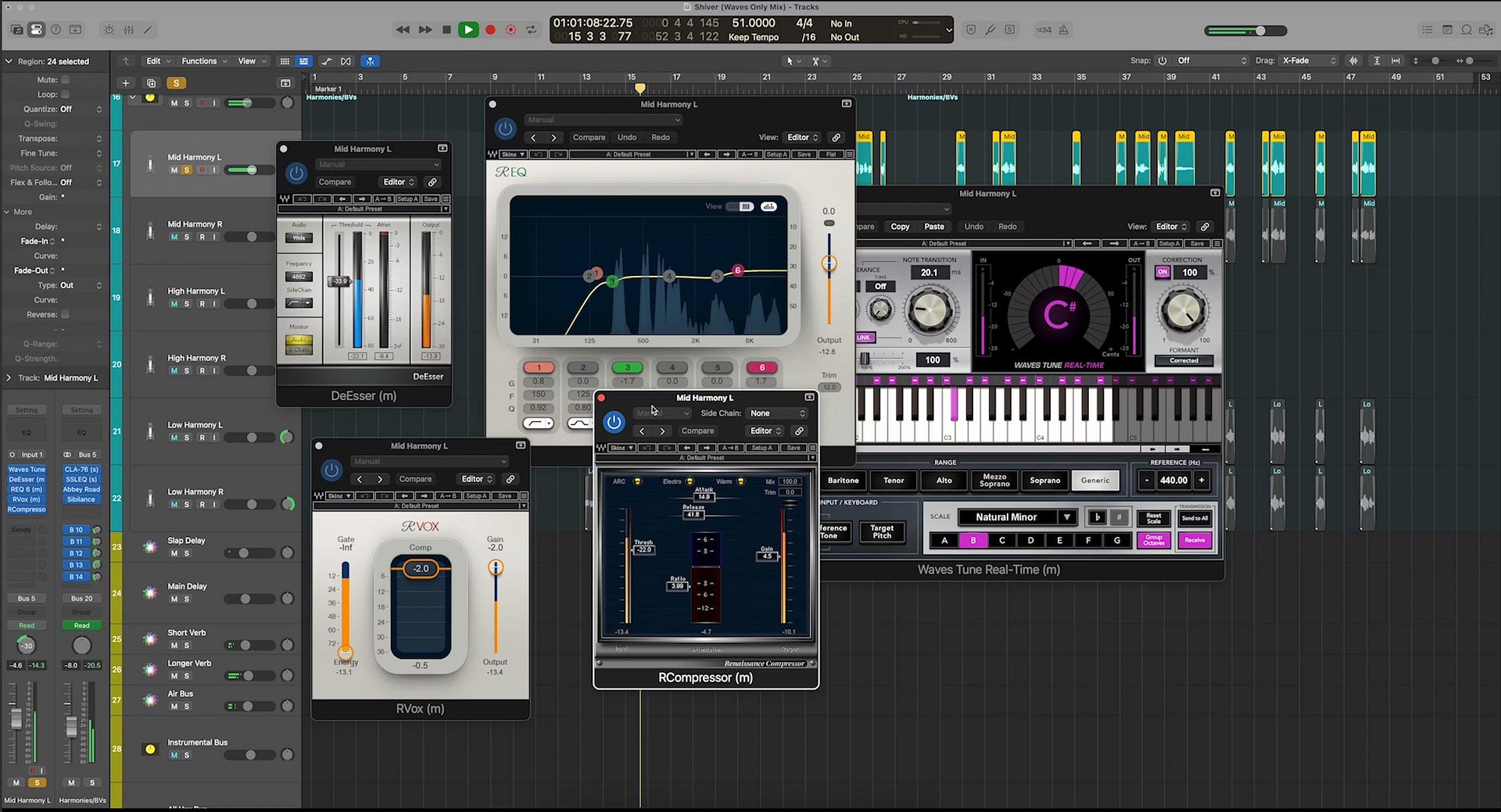Toggle the global Solo S button in track header
The image size is (1501, 812).
tap(176, 83)
